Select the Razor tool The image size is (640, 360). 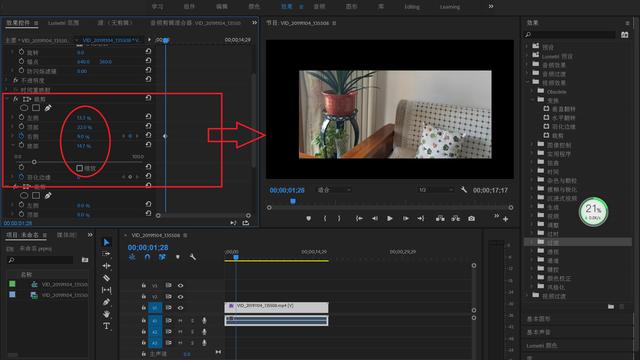(107, 278)
